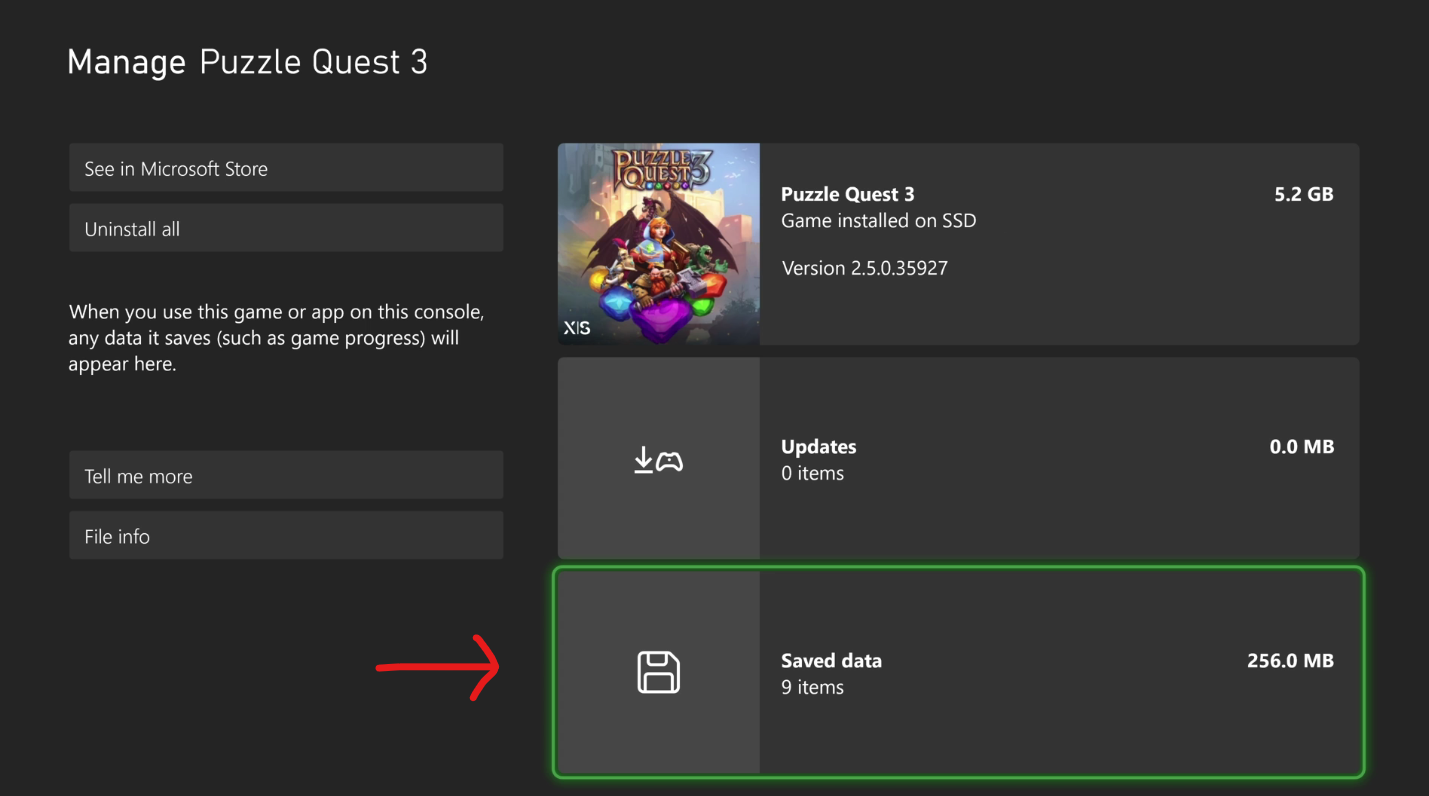Click the Saved data floppy disk icon

(x=659, y=672)
